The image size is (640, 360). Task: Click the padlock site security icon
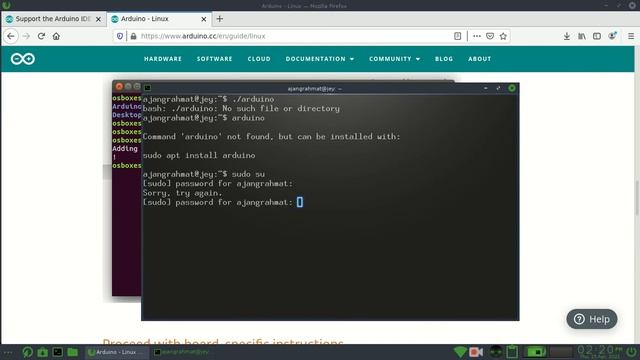click(x=133, y=36)
